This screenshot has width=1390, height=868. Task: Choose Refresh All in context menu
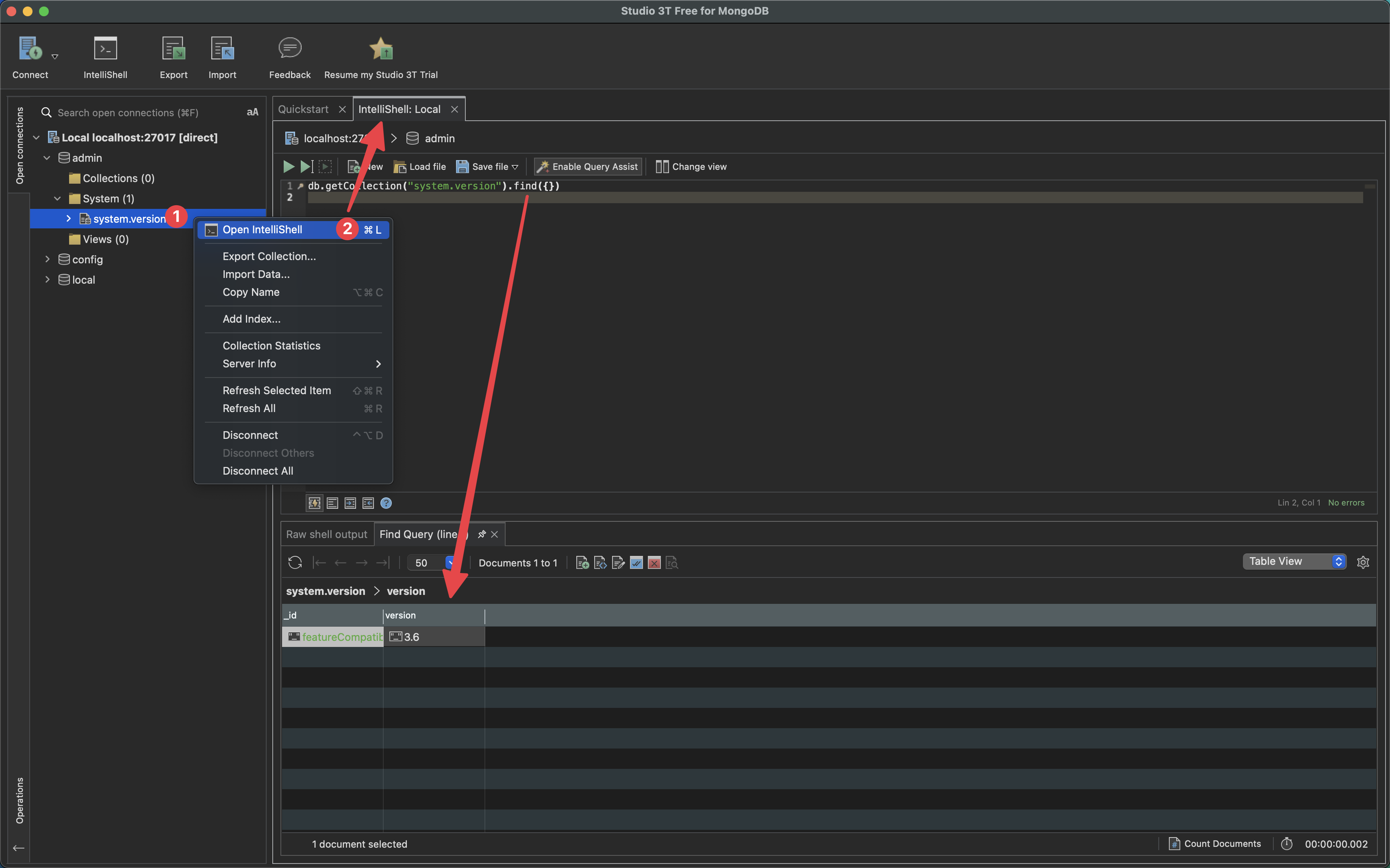[293, 408]
